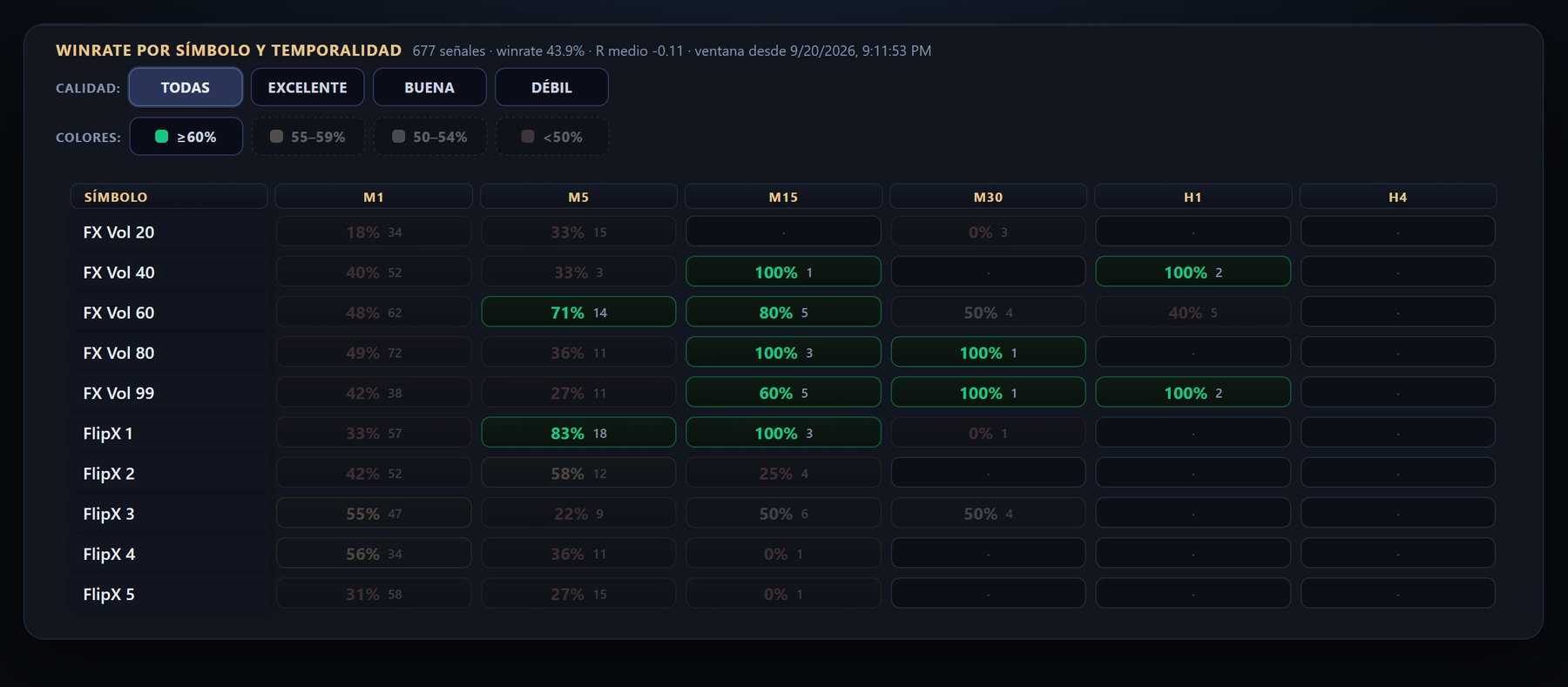Open FlipX 1 M15 cell 100%
1568x687 pixels.
pyautogui.click(x=783, y=432)
